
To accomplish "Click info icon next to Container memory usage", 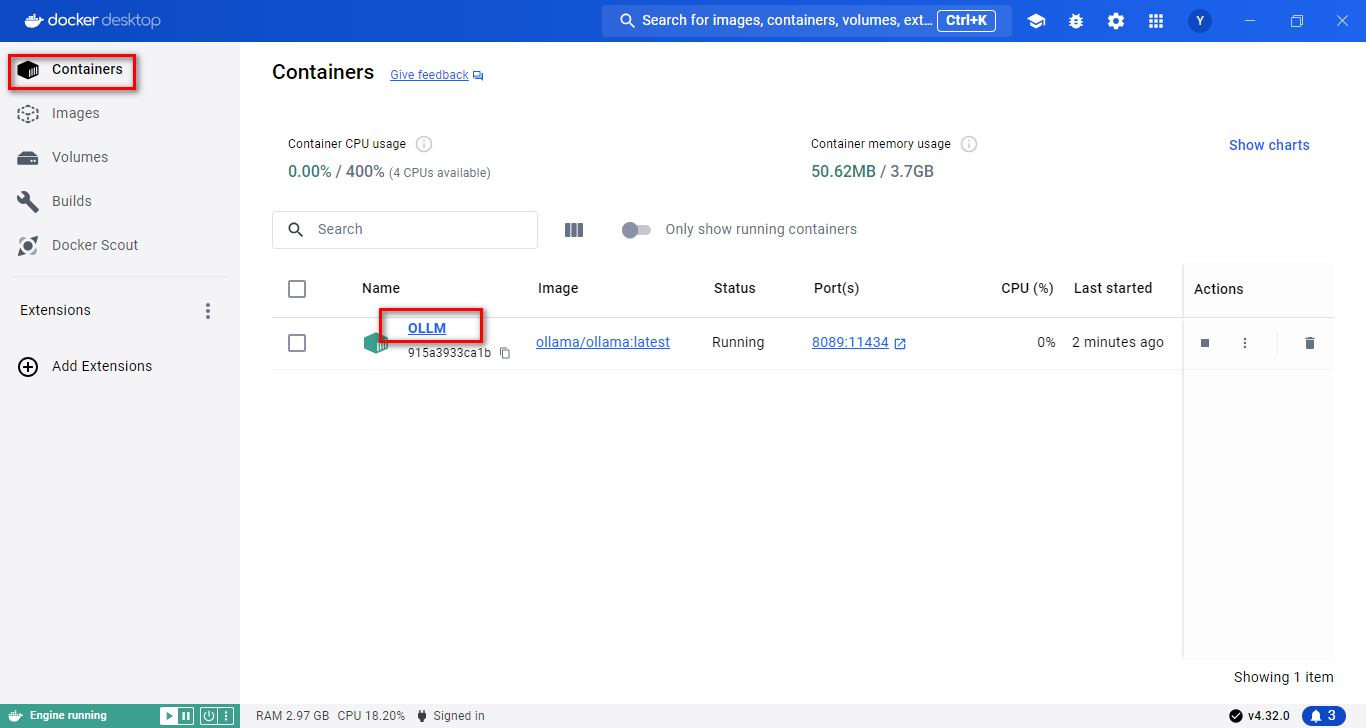I will (968, 144).
